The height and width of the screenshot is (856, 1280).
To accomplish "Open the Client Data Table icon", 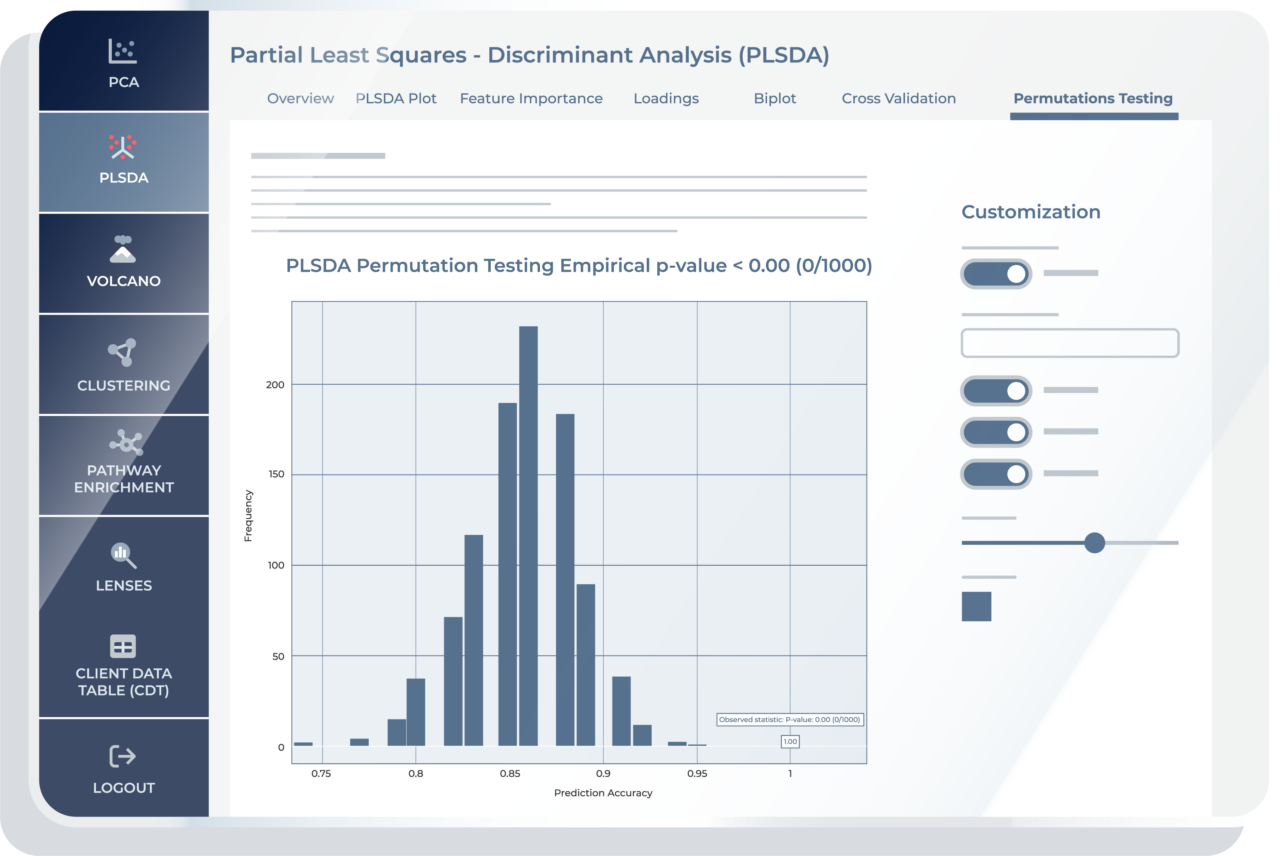I will [123, 646].
